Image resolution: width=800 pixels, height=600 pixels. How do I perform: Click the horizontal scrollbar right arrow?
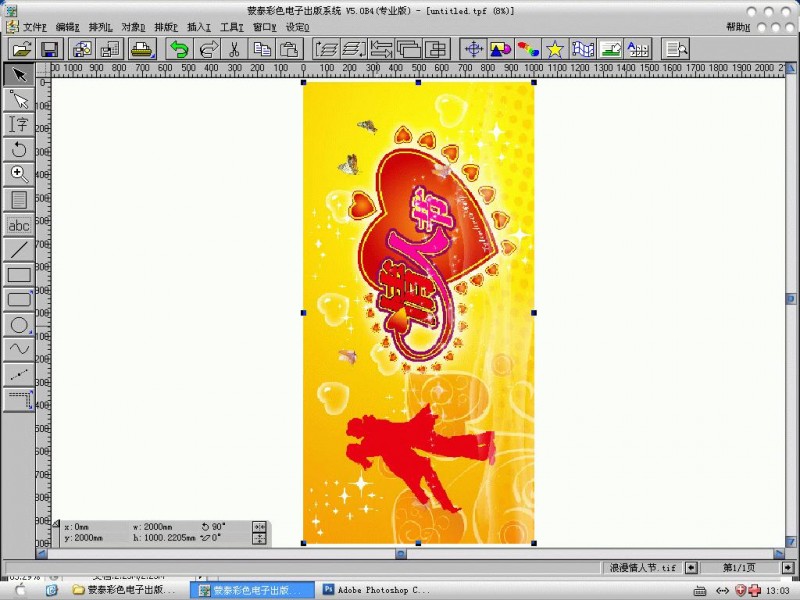[777, 552]
